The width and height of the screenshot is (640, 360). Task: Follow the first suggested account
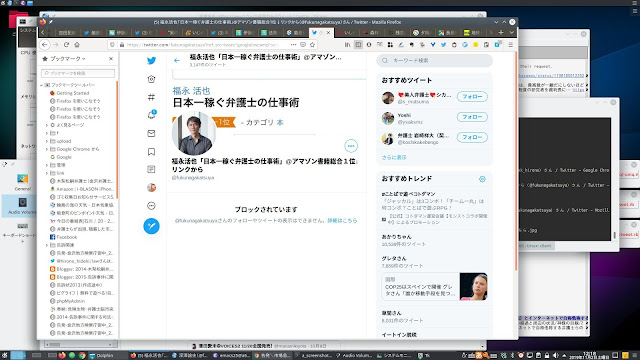click(472, 97)
